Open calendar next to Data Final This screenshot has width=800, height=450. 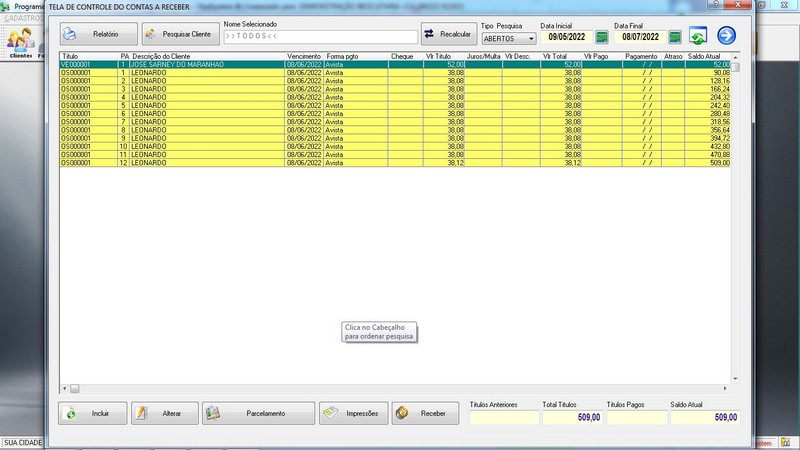675,37
